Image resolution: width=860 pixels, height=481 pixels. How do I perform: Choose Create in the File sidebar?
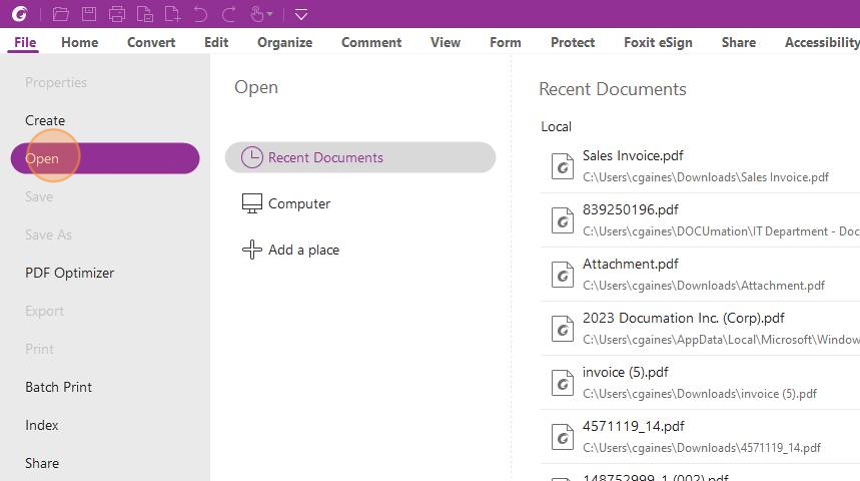(x=45, y=120)
